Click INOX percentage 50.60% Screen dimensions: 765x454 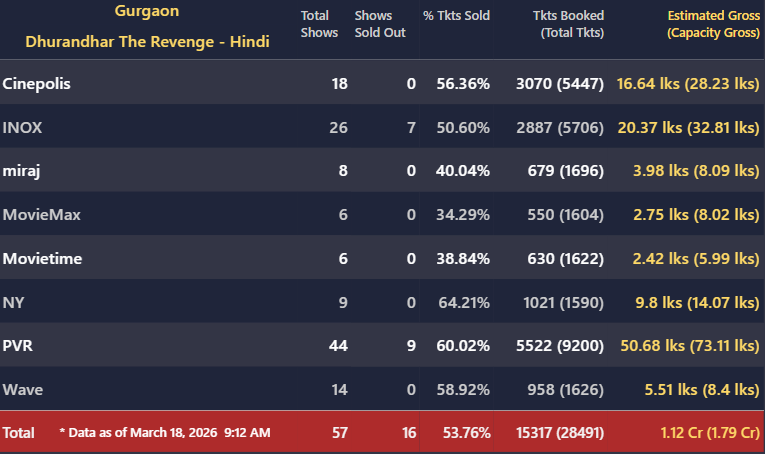pos(463,128)
